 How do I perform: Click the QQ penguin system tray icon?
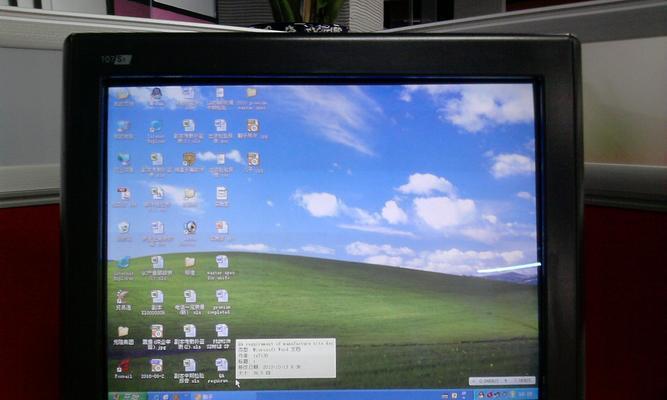(x=481, y=395)
